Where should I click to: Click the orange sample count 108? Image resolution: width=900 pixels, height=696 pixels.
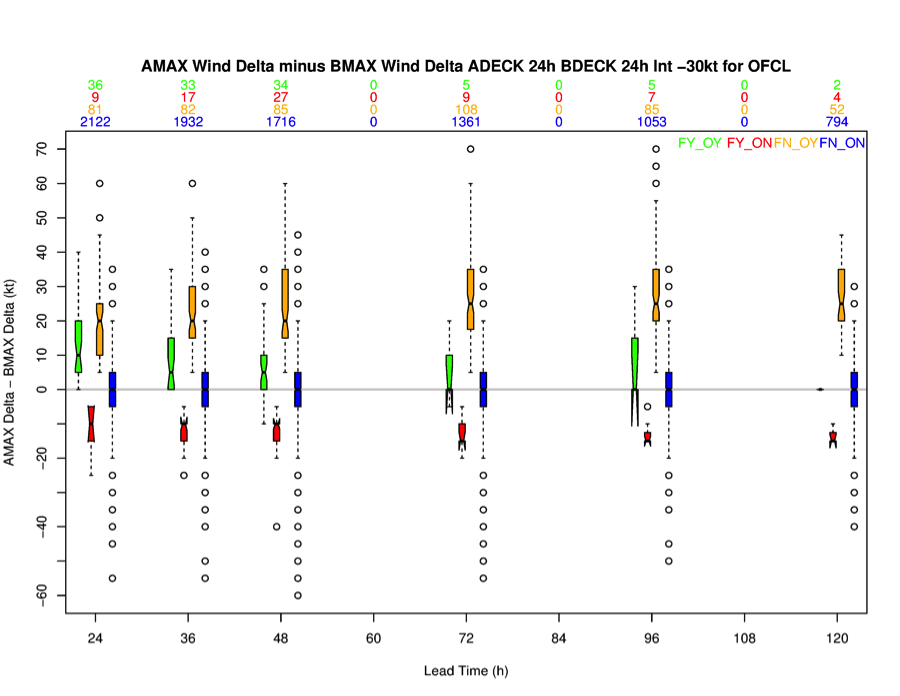(466, 109)
